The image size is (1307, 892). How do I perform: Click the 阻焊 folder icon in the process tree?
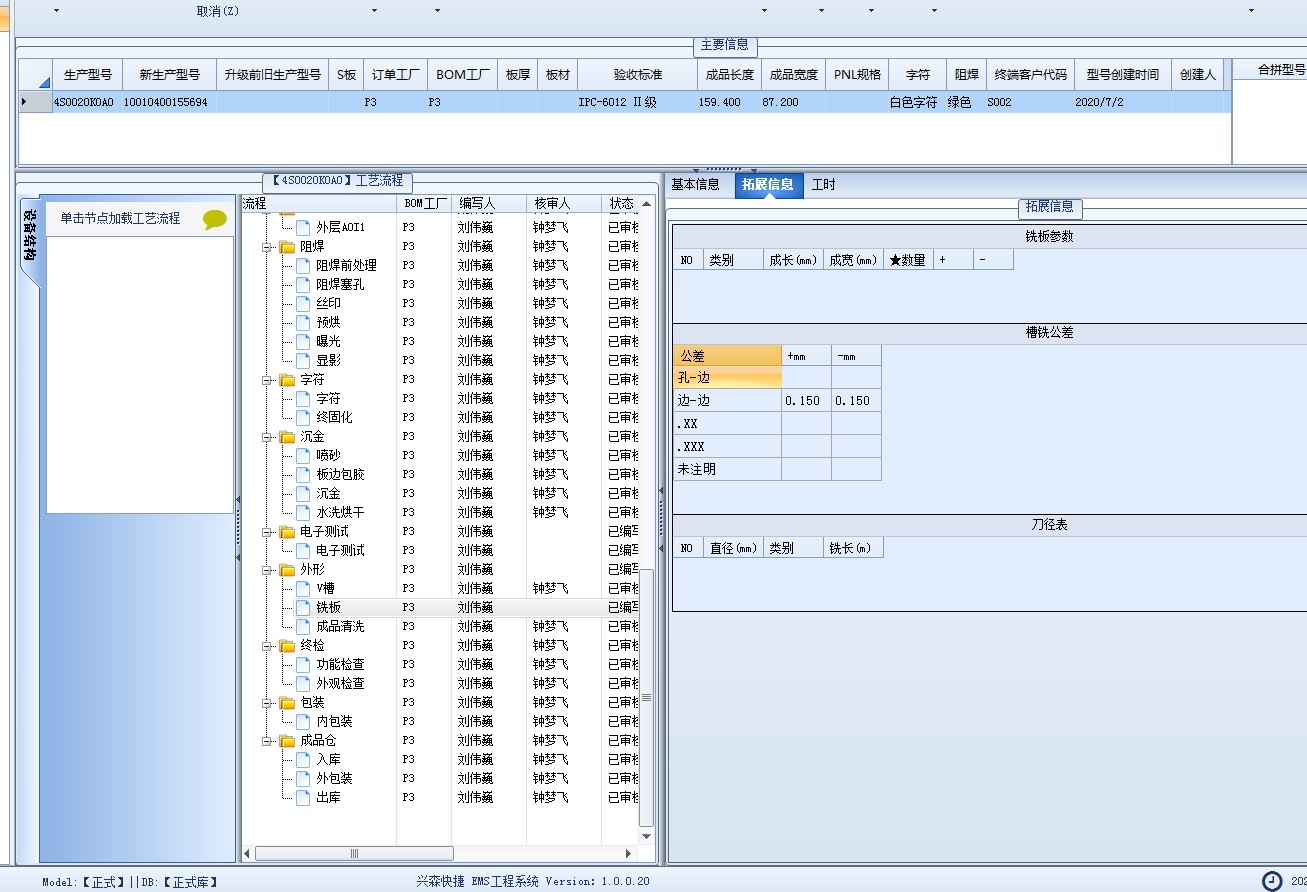[x=287, y=247]
